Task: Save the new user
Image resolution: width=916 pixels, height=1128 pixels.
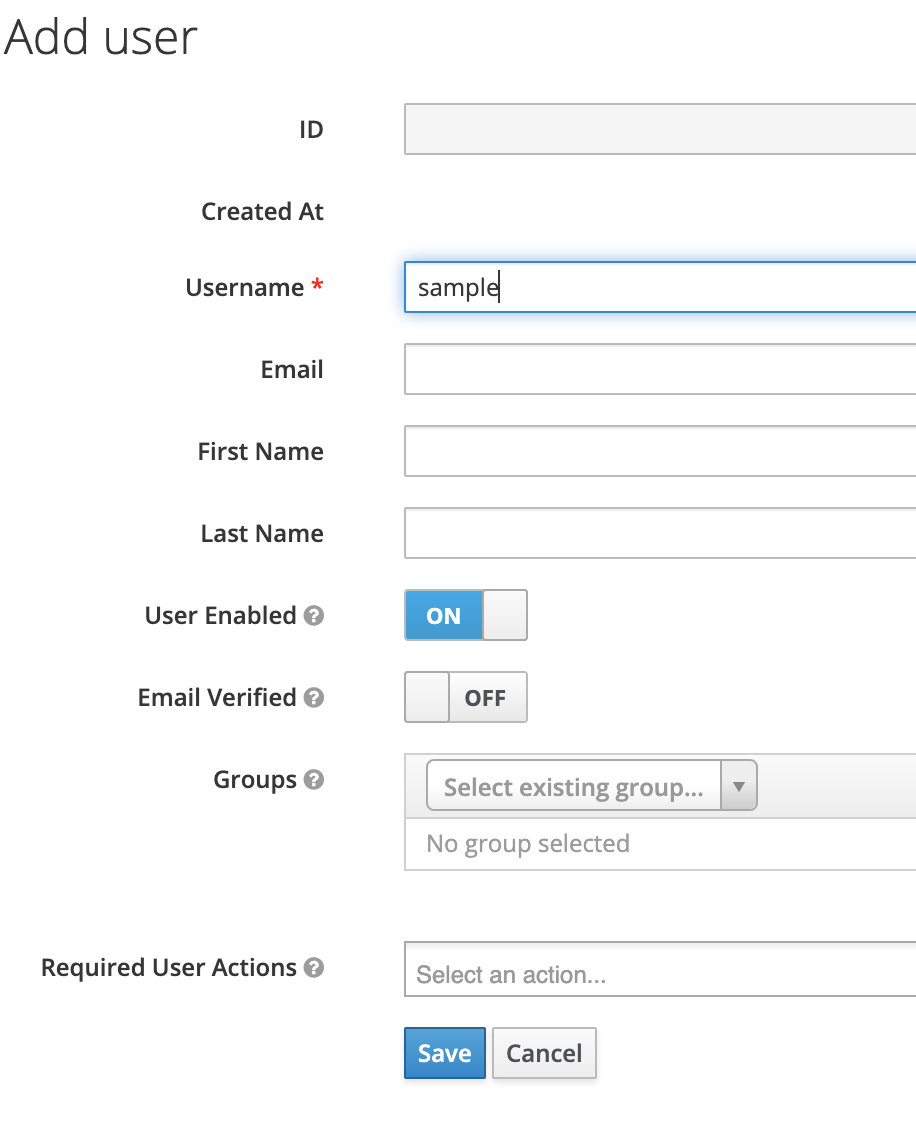Action: tap(444, 1053)
